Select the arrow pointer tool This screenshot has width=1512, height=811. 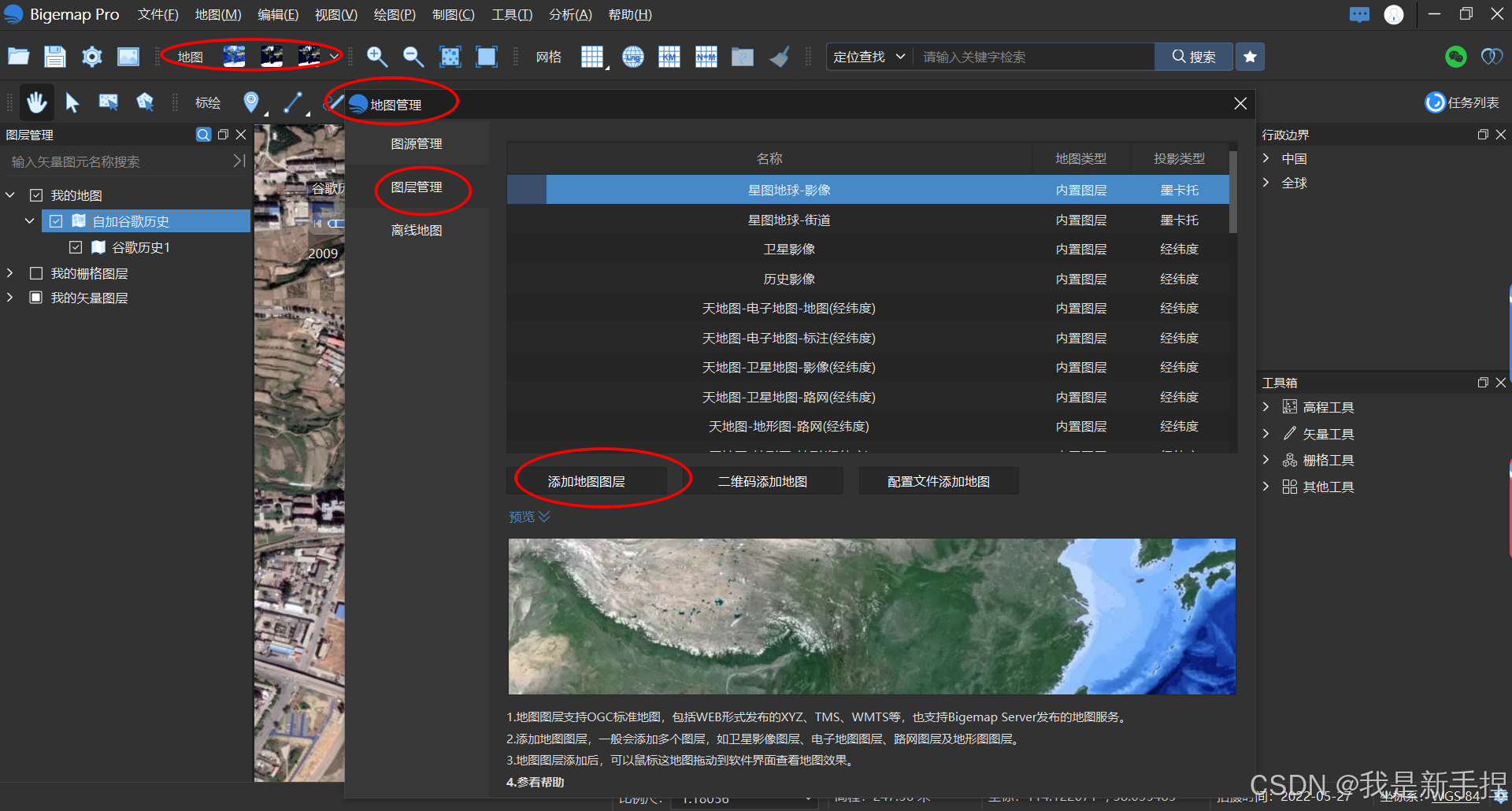[72, 102]
